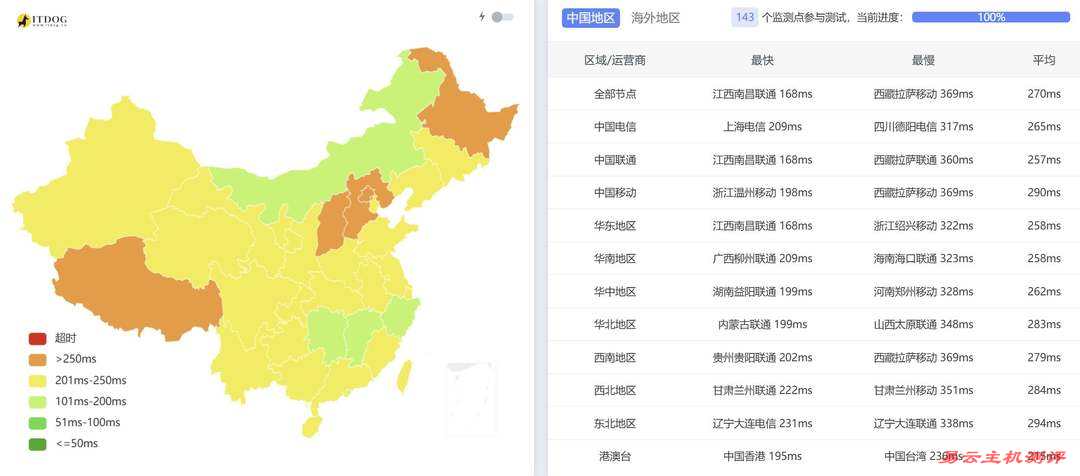Click the 100% progress bar
The width and height of the screenshot is (1080, 476).
(990, 17)
